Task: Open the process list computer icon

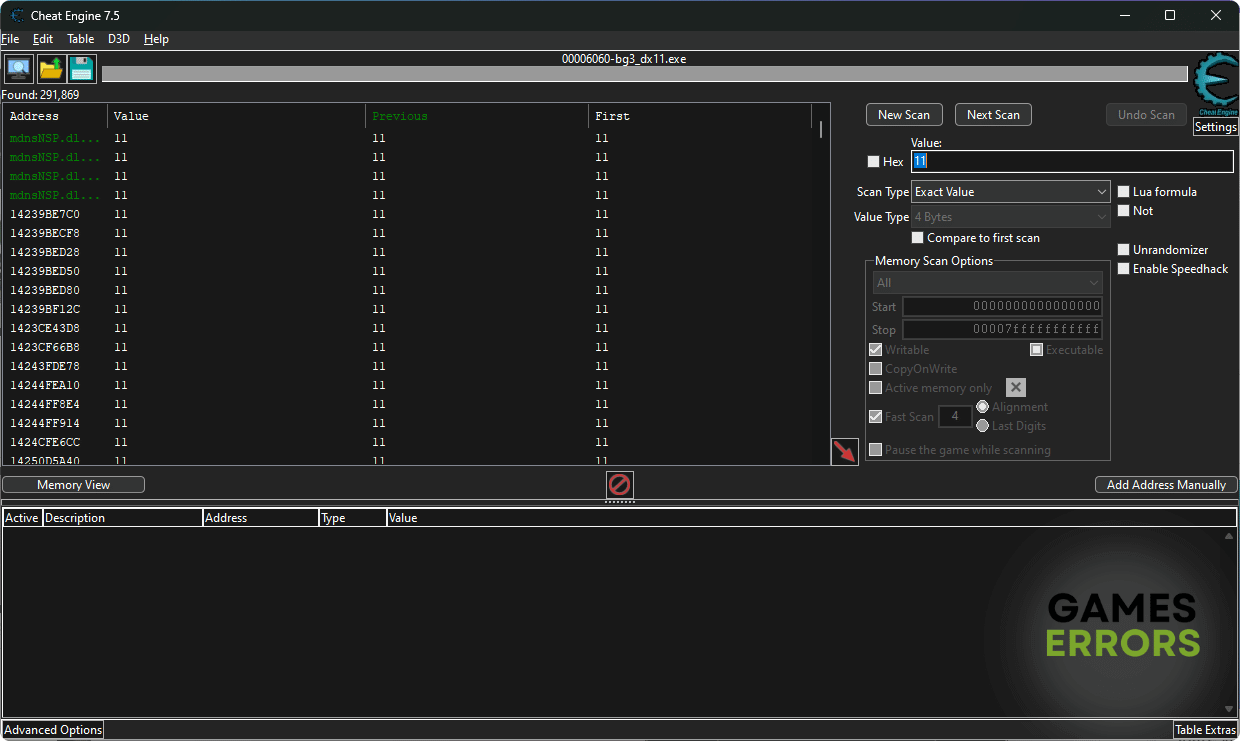Action: (x=18, y=69)
